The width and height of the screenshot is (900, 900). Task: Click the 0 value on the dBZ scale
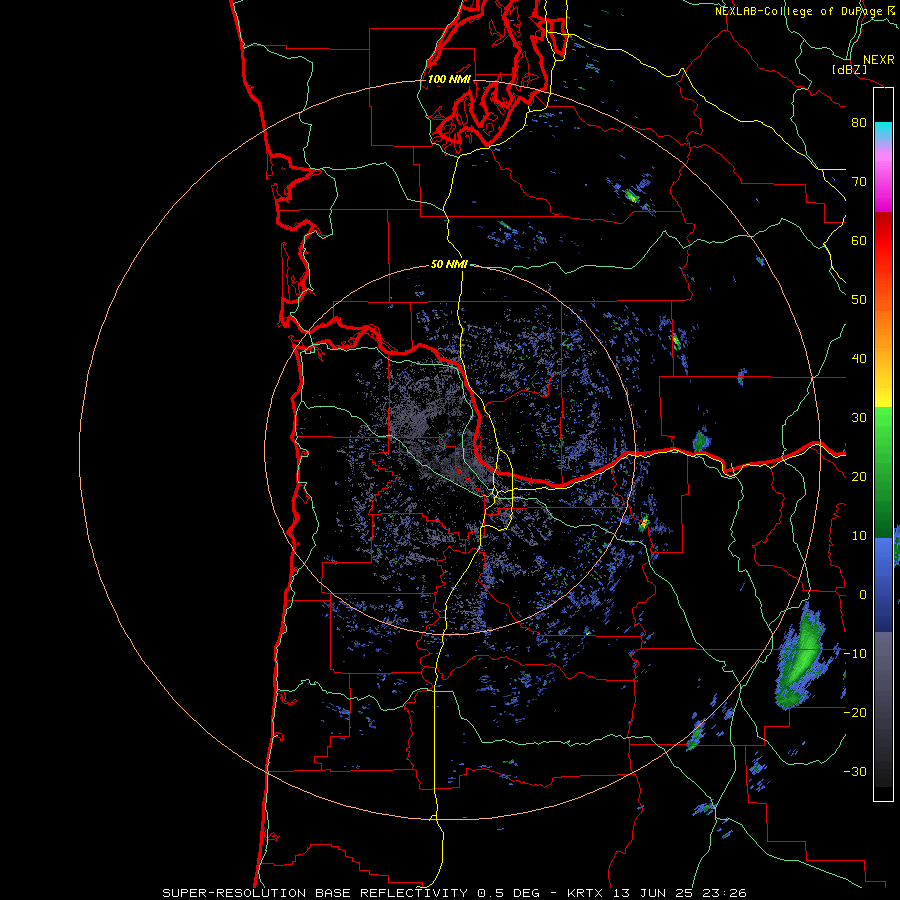point(862,595)
